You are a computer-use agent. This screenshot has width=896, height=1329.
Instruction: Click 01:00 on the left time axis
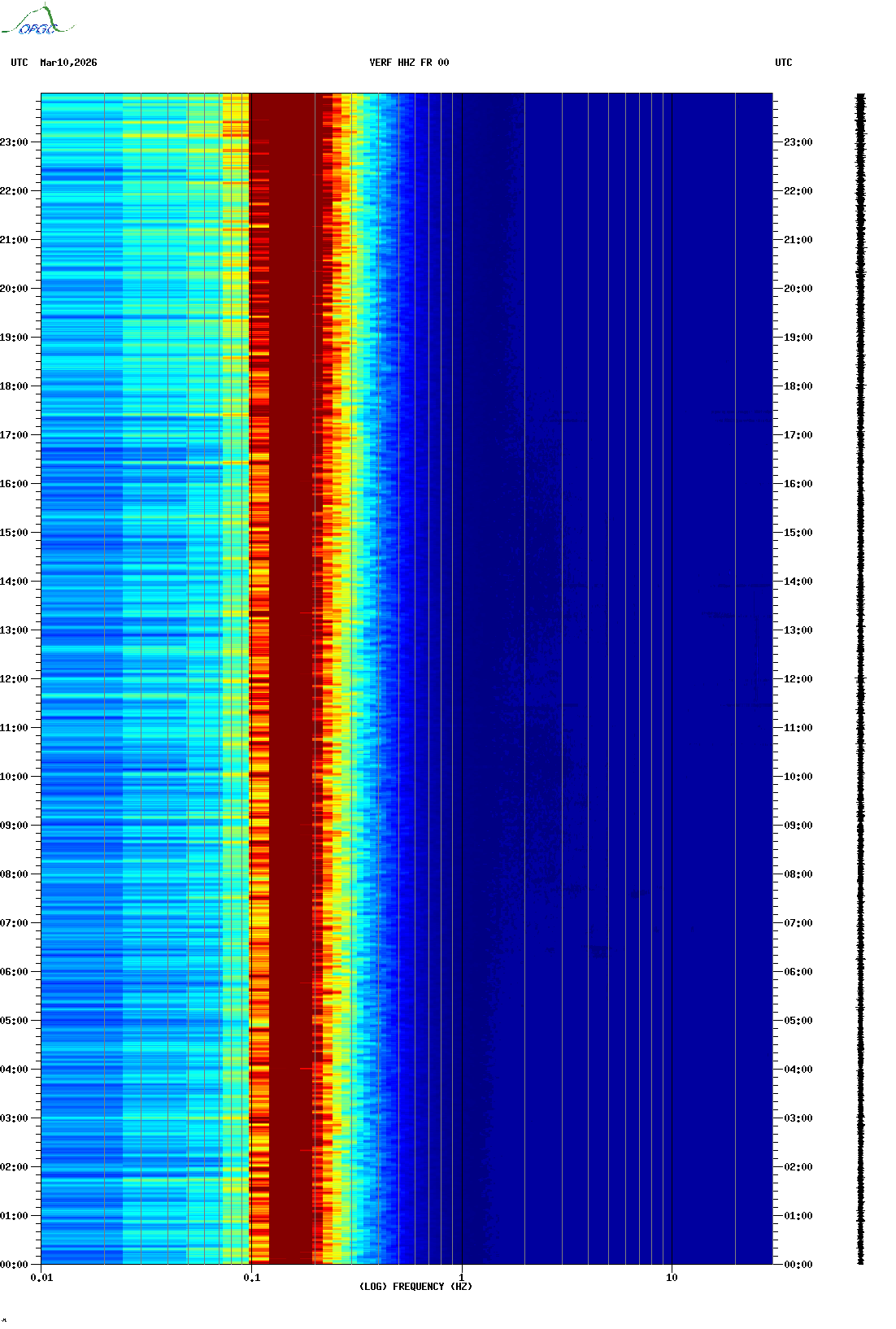tap(14, 1216)
